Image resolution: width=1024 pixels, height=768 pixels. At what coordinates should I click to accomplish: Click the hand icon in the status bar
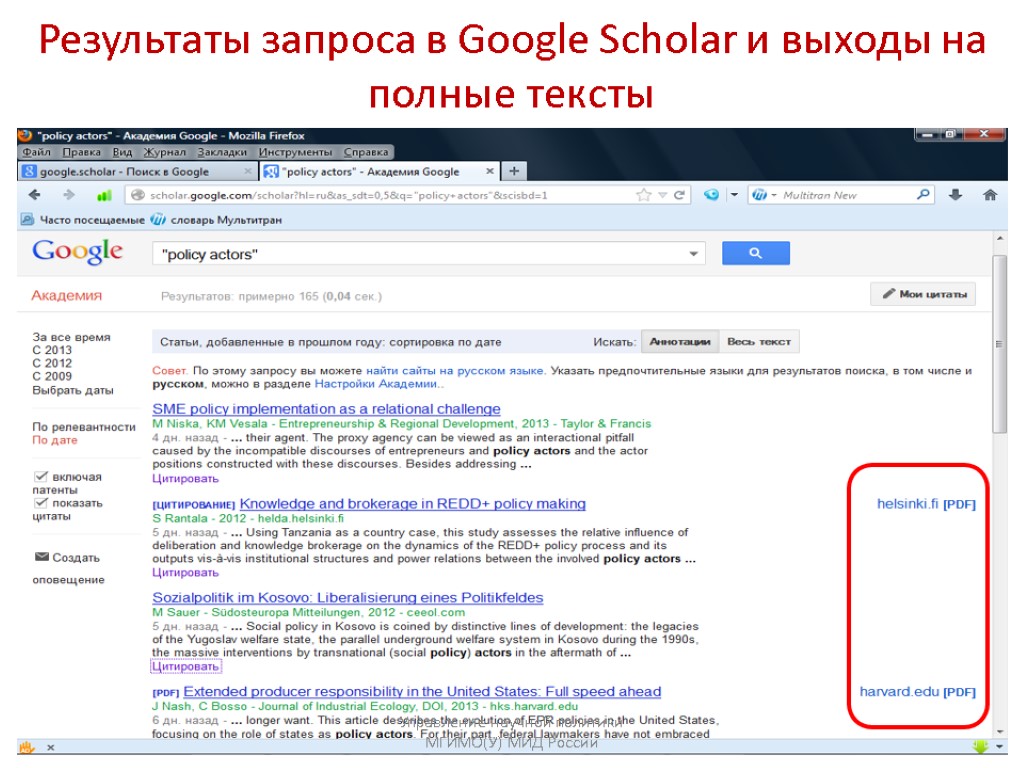26,746
